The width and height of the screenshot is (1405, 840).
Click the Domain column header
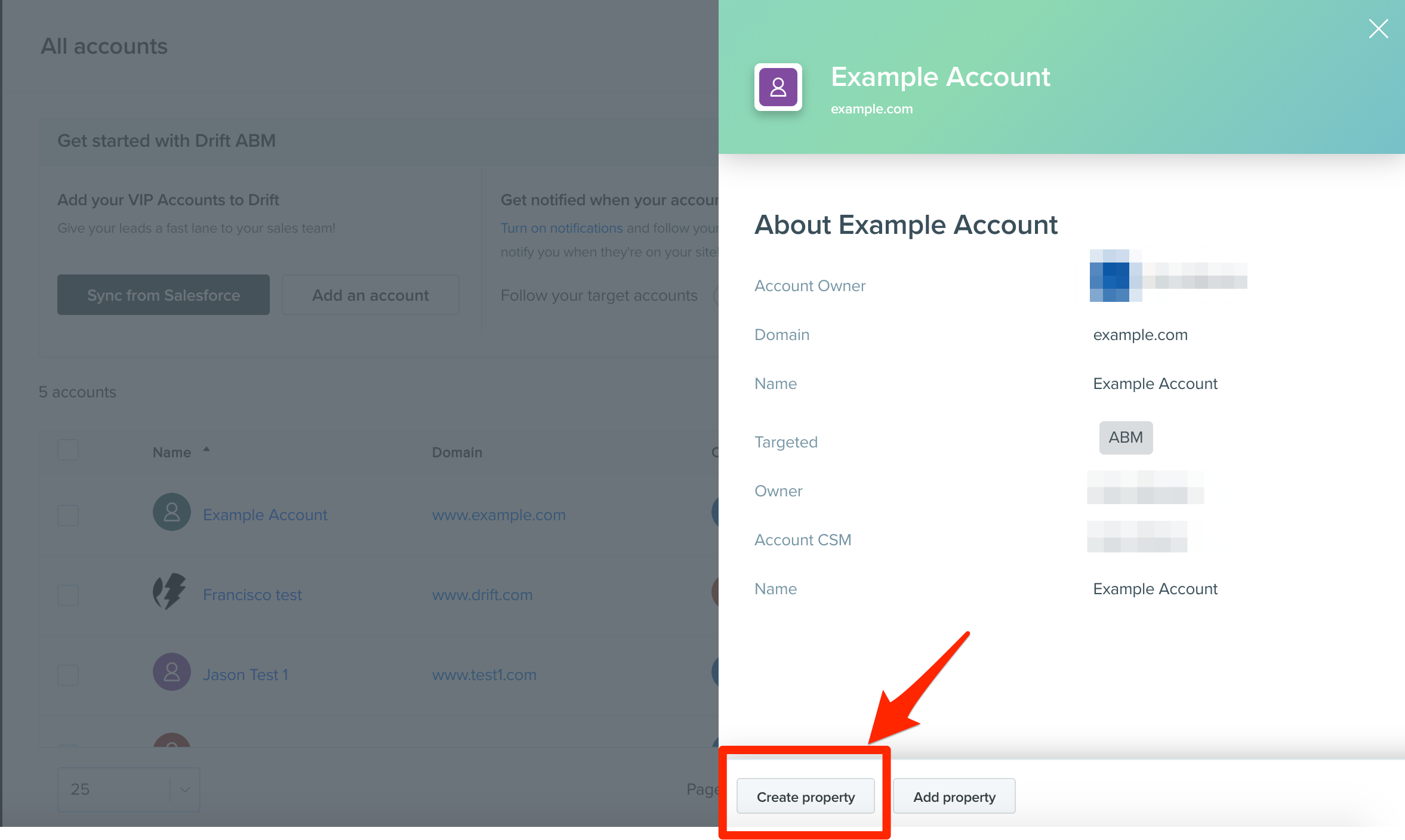coord(457,452)
